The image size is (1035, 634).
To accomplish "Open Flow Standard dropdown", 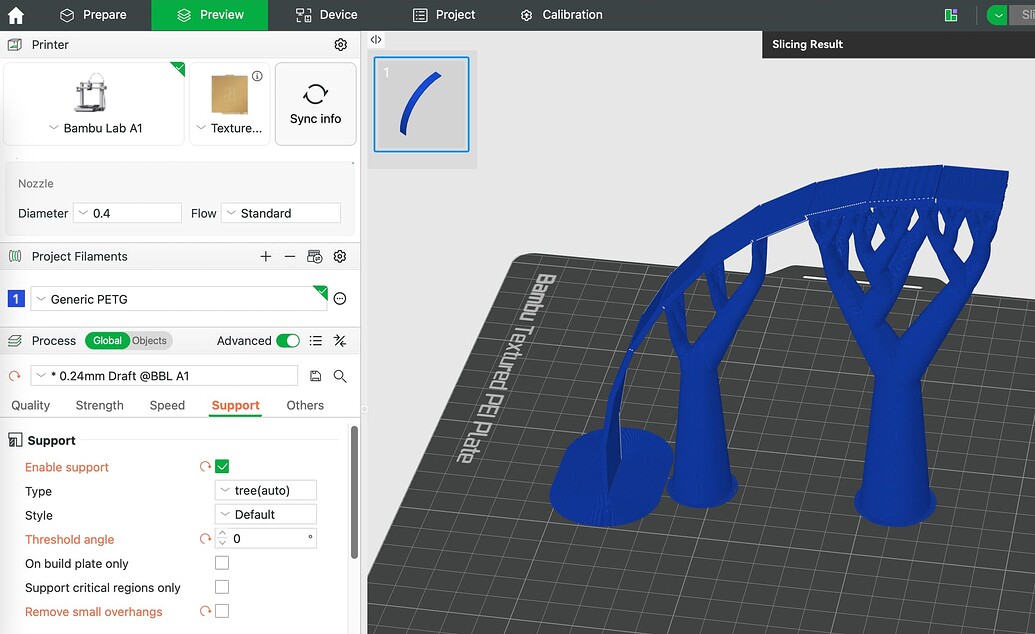I will [x=281, y=213].
